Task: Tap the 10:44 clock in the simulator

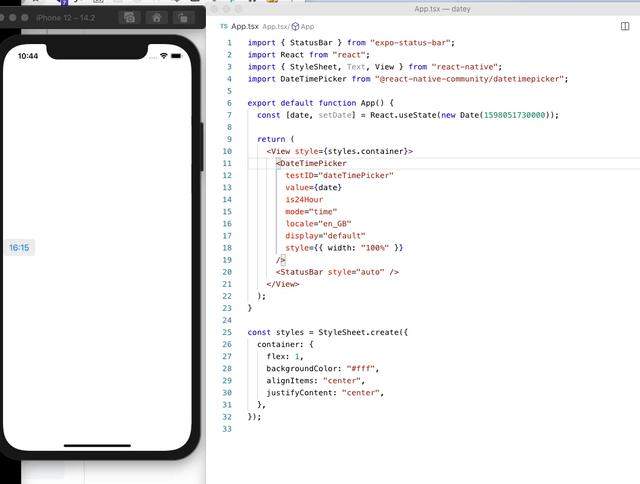Action: (28, 56)
